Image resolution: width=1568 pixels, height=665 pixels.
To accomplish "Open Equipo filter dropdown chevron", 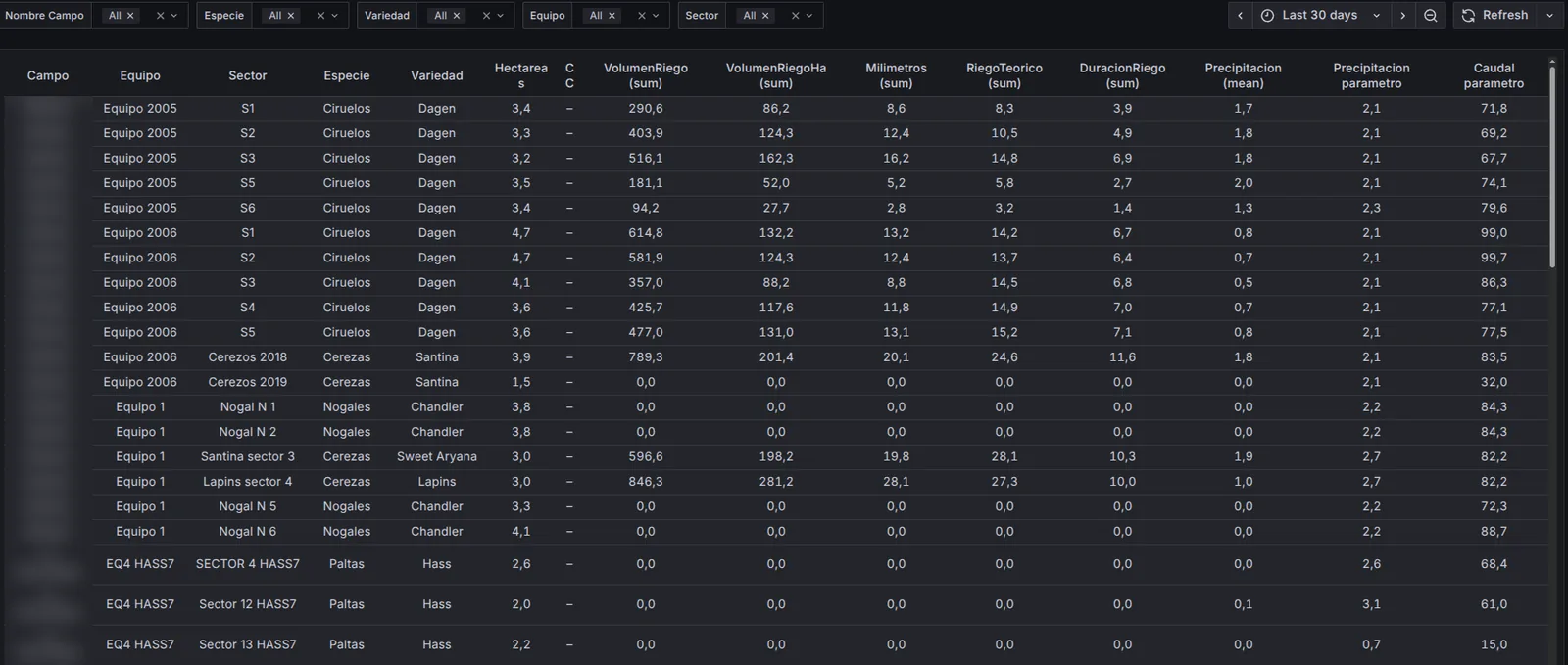I will point(657,16).
